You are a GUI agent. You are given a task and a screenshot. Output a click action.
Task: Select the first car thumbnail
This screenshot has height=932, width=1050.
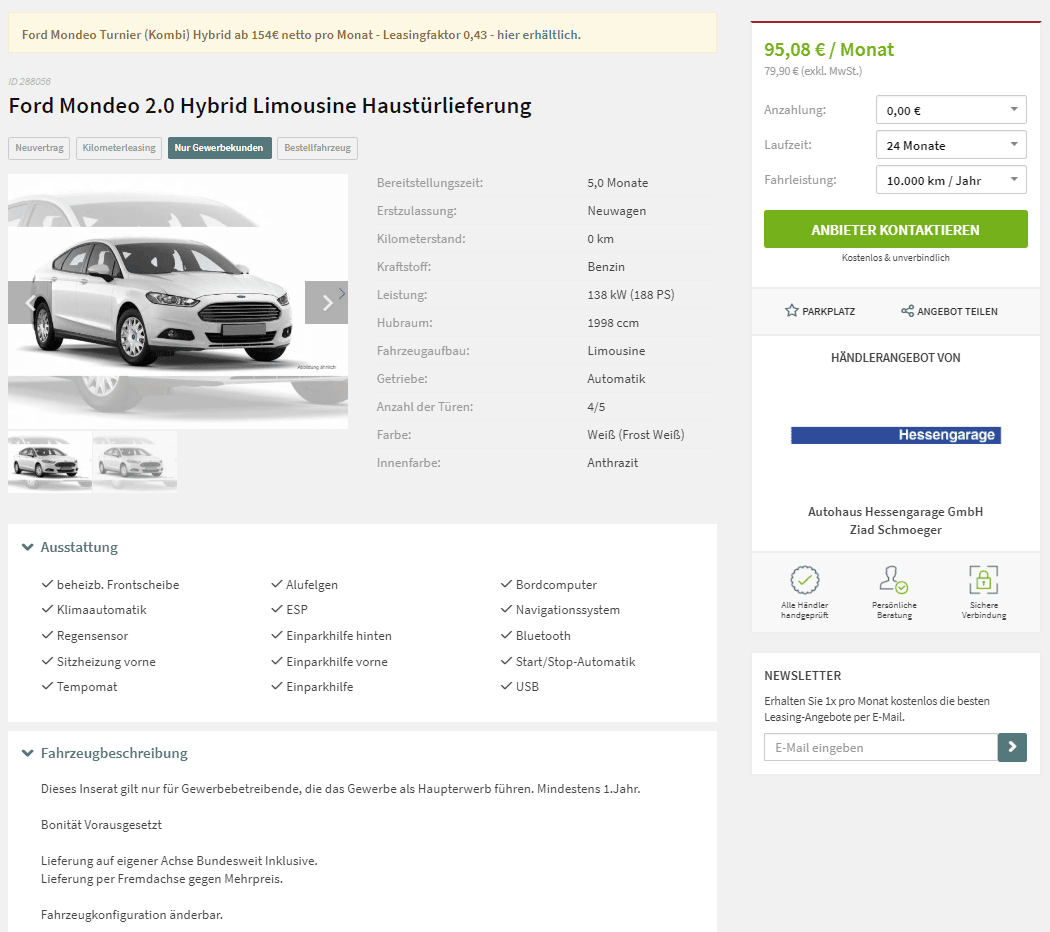[50, 461]
